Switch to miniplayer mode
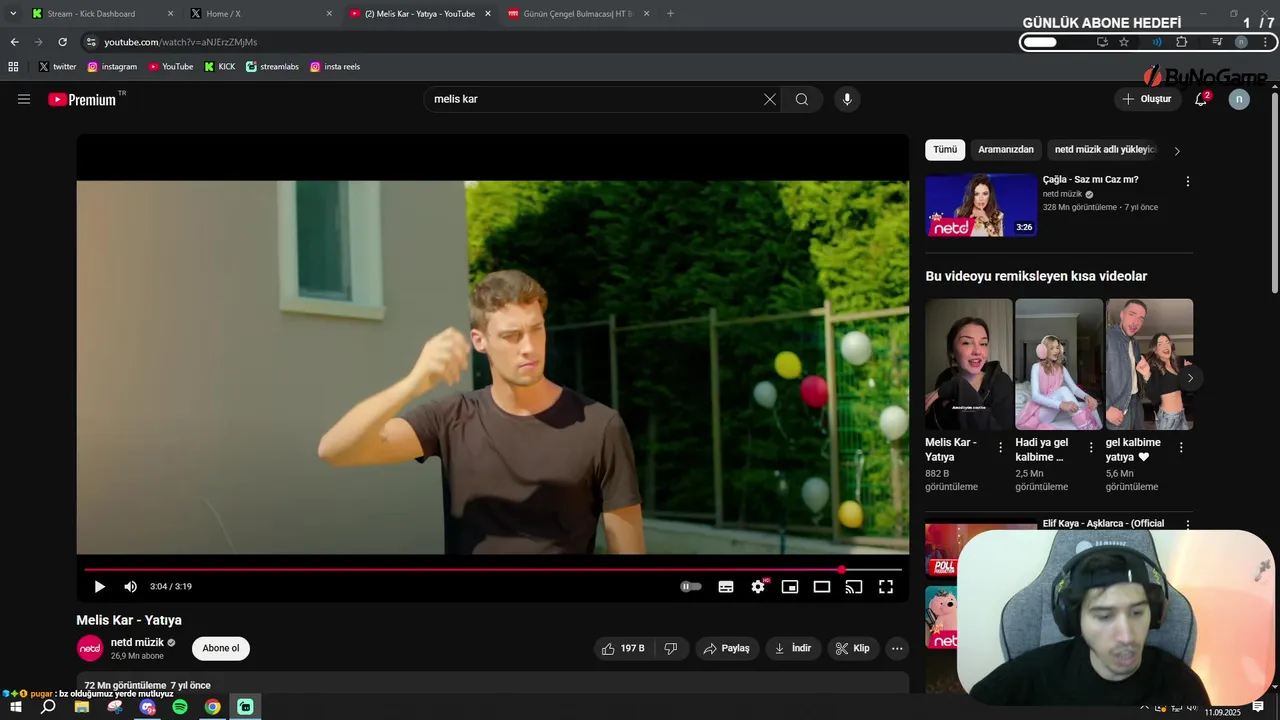 coord(790,587)
